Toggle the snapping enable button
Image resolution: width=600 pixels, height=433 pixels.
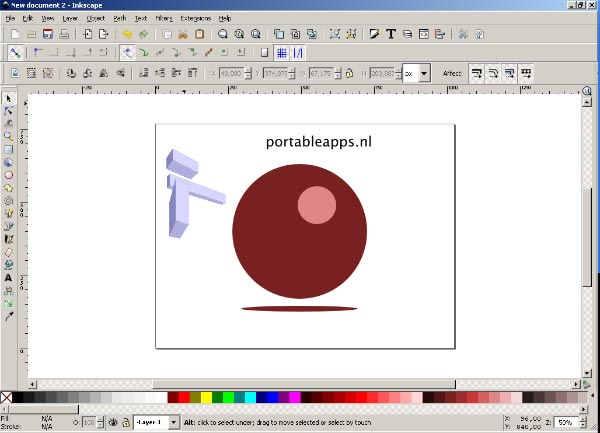point(16,52)
